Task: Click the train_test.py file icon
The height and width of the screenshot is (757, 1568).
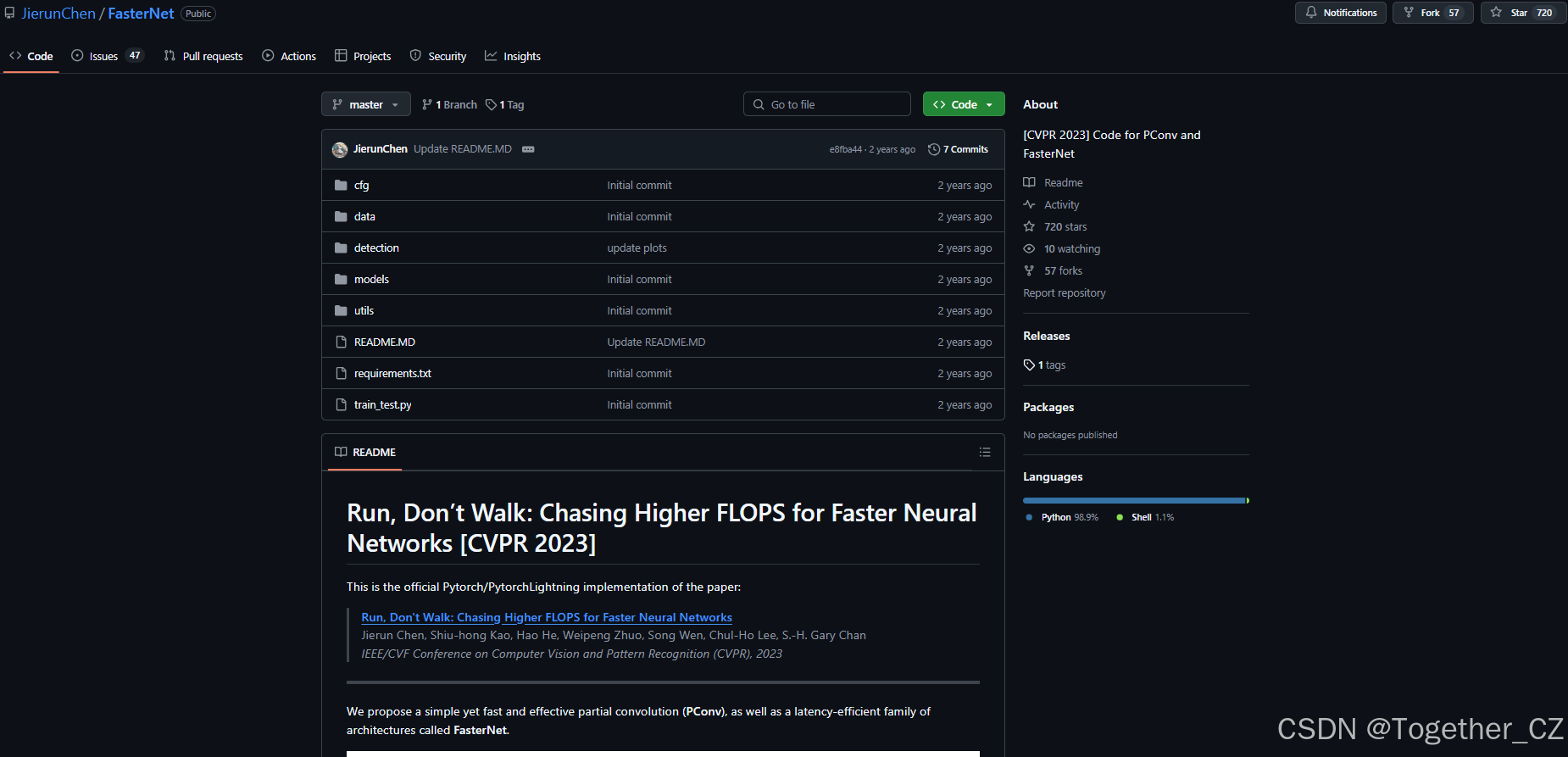Action: (341, 404)
